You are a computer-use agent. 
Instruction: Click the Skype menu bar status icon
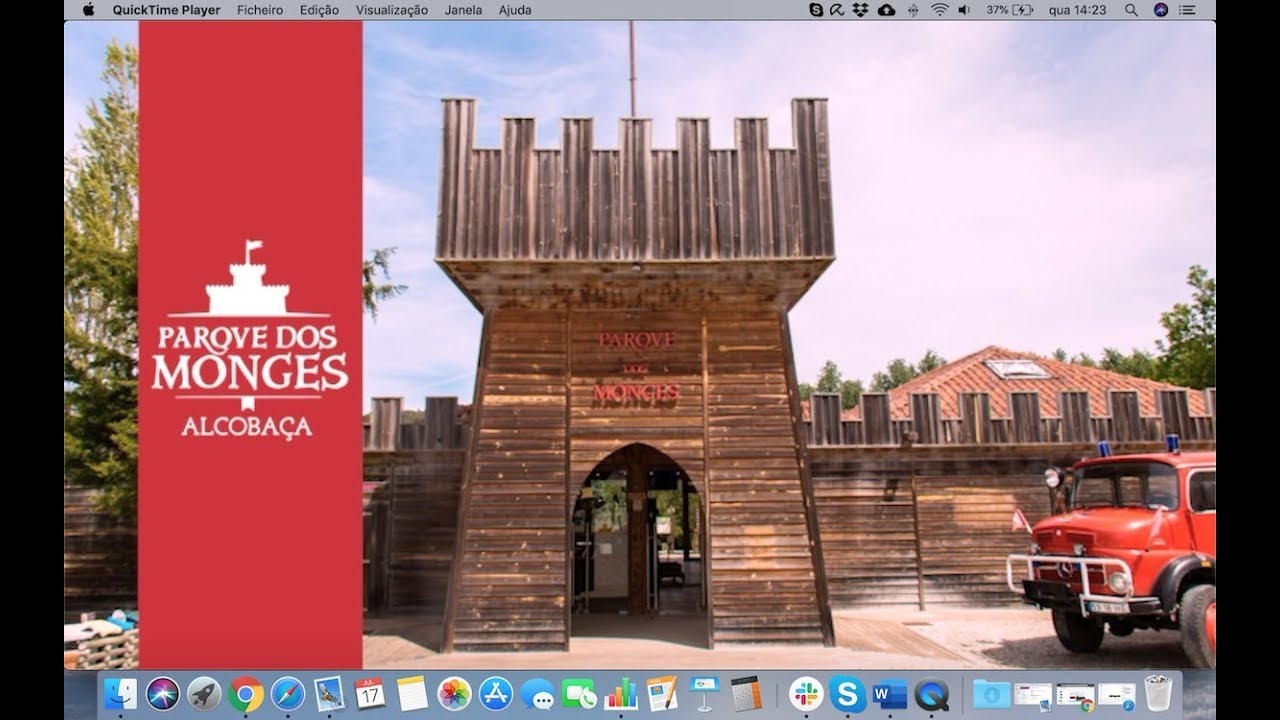point(816,10)
